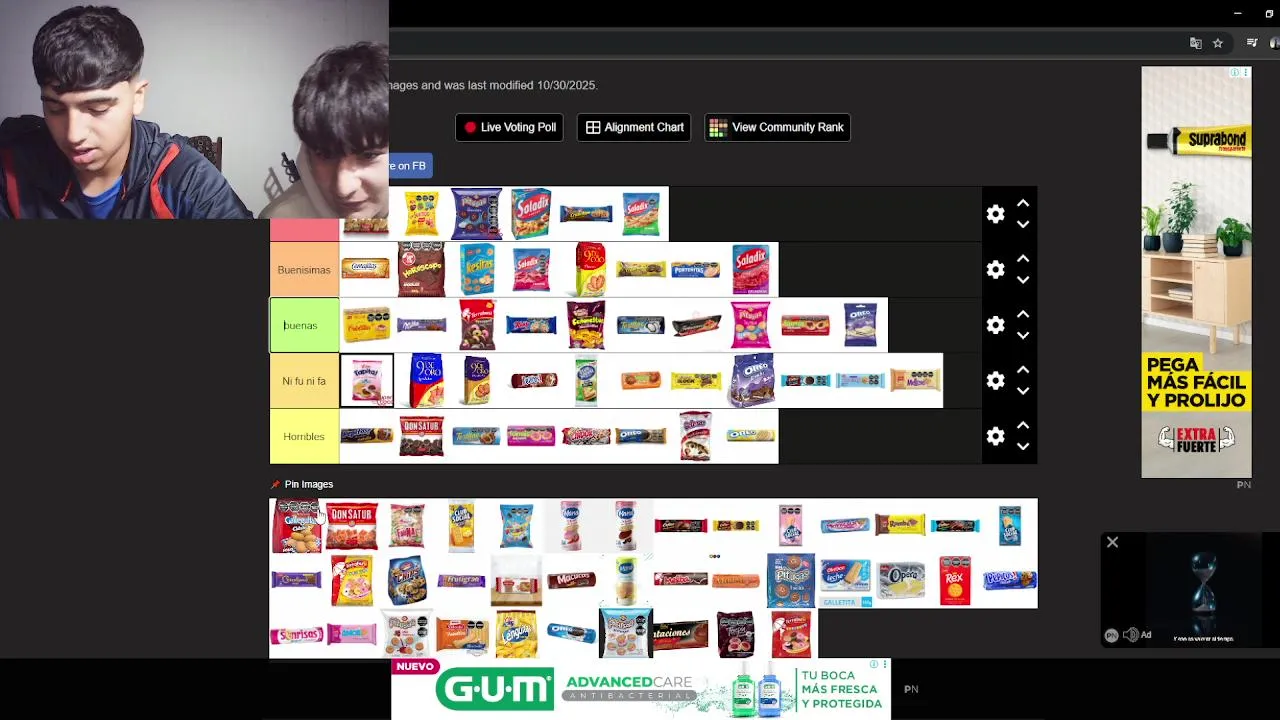Click the Buenisimas tier label
The height and width of the screenshot is (720, 1280).
304,270
